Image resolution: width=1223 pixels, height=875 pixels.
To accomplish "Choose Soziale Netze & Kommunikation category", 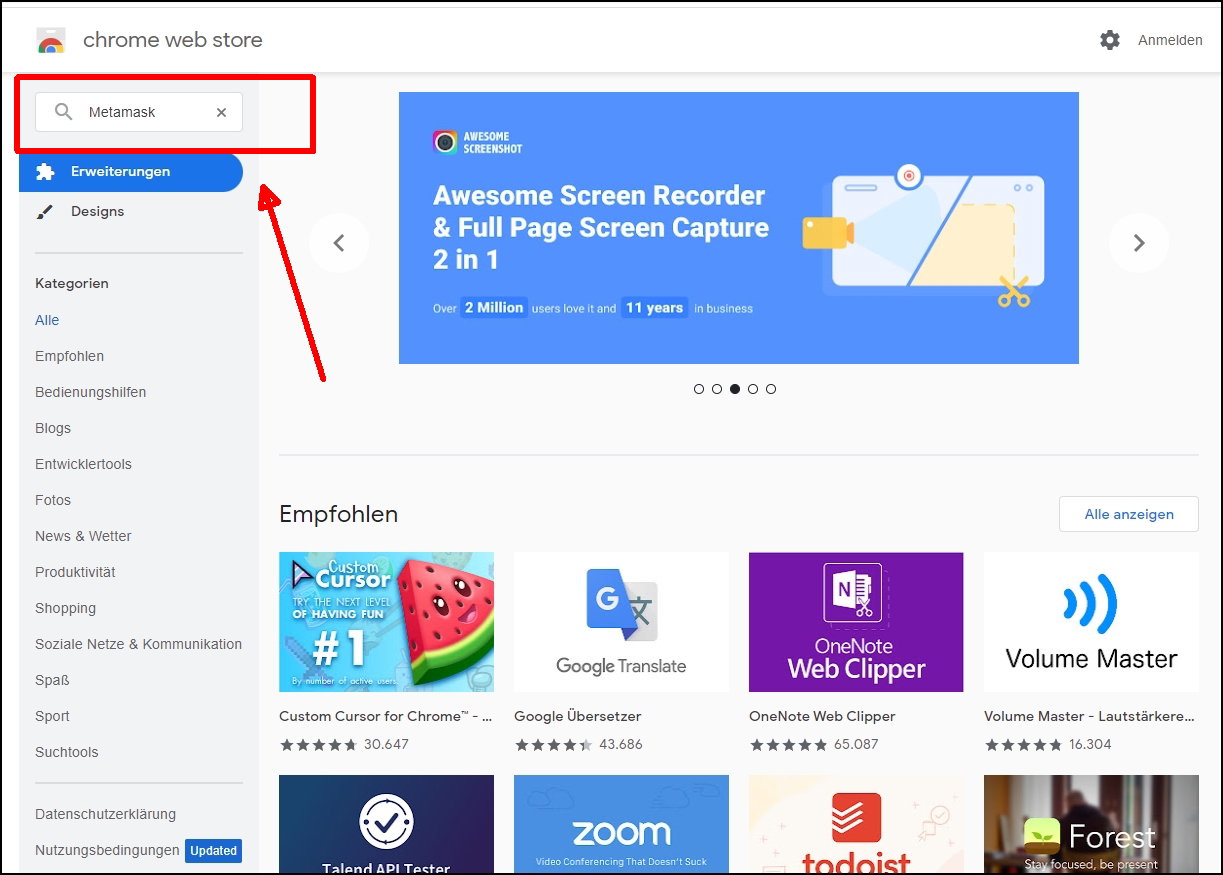I will [138, 644].
